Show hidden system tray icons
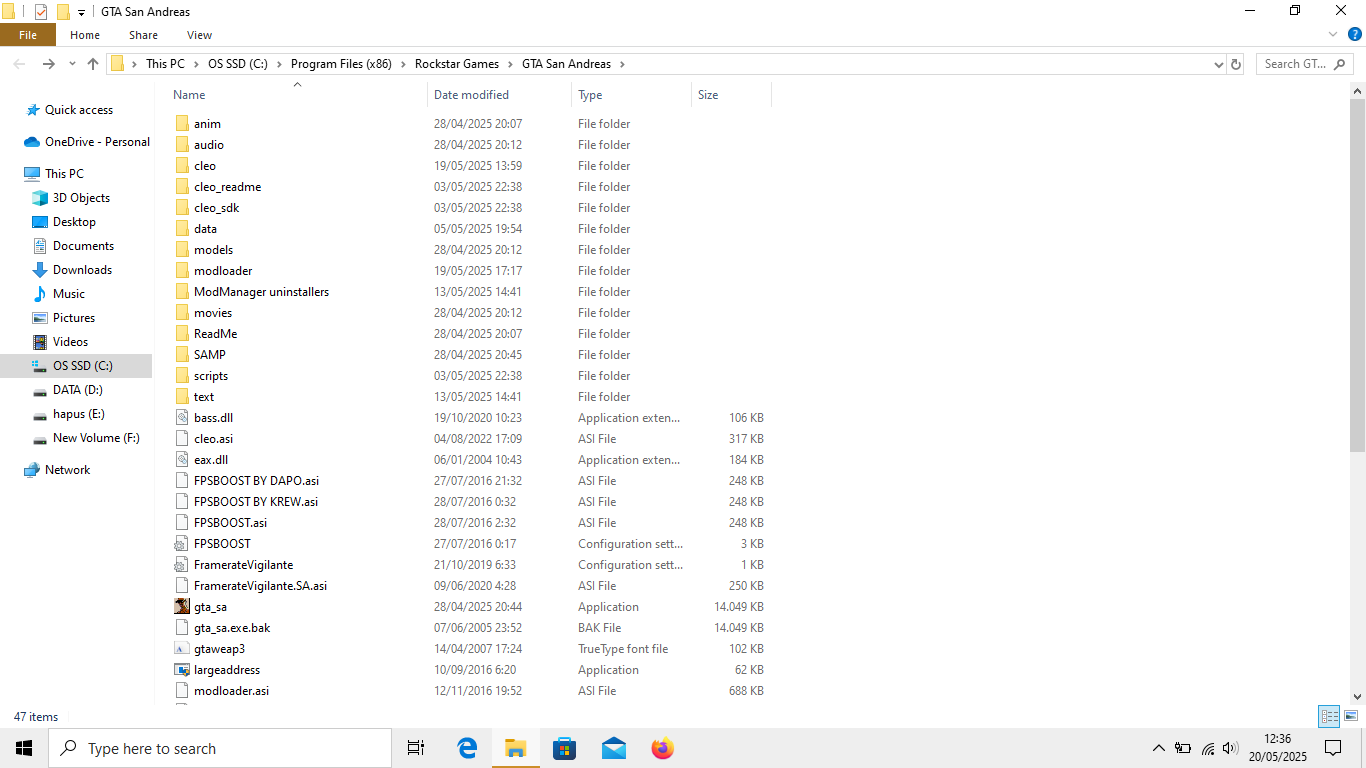Image resolution: width=1366 pixels, height=768 pixels. [x=1159, y=748]
